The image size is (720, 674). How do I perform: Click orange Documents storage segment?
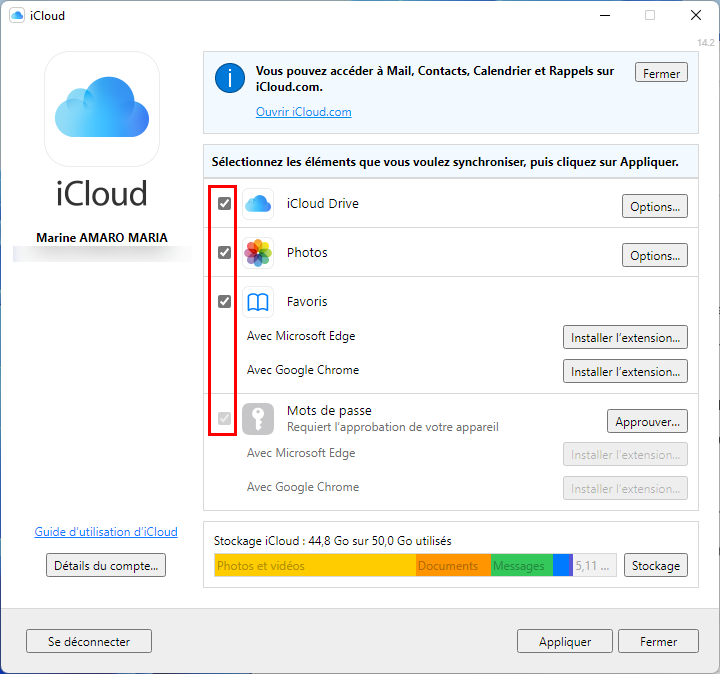(x=453, y=565)
